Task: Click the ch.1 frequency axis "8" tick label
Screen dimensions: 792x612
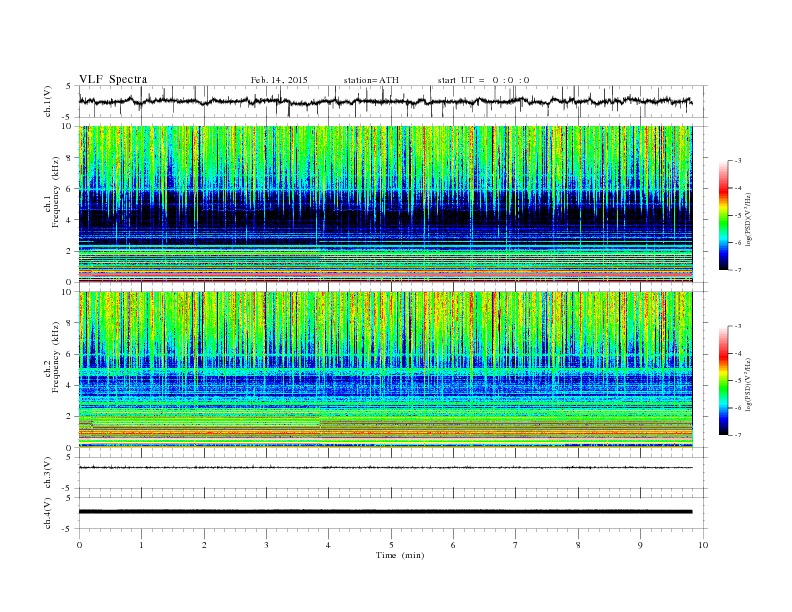Action: [x=70, y=158]
